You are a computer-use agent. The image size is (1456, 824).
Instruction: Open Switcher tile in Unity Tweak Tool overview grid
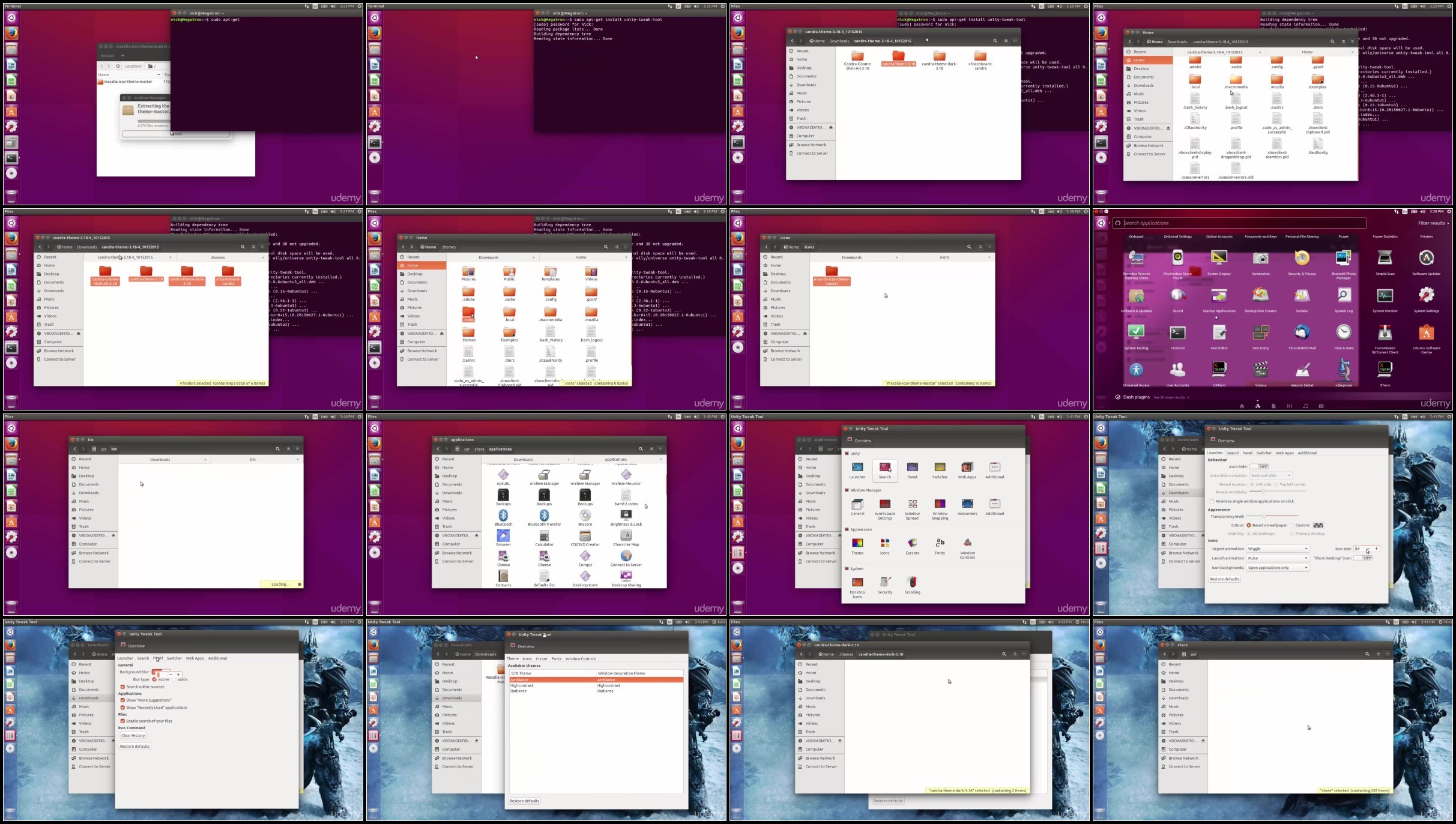click(940, 470)
